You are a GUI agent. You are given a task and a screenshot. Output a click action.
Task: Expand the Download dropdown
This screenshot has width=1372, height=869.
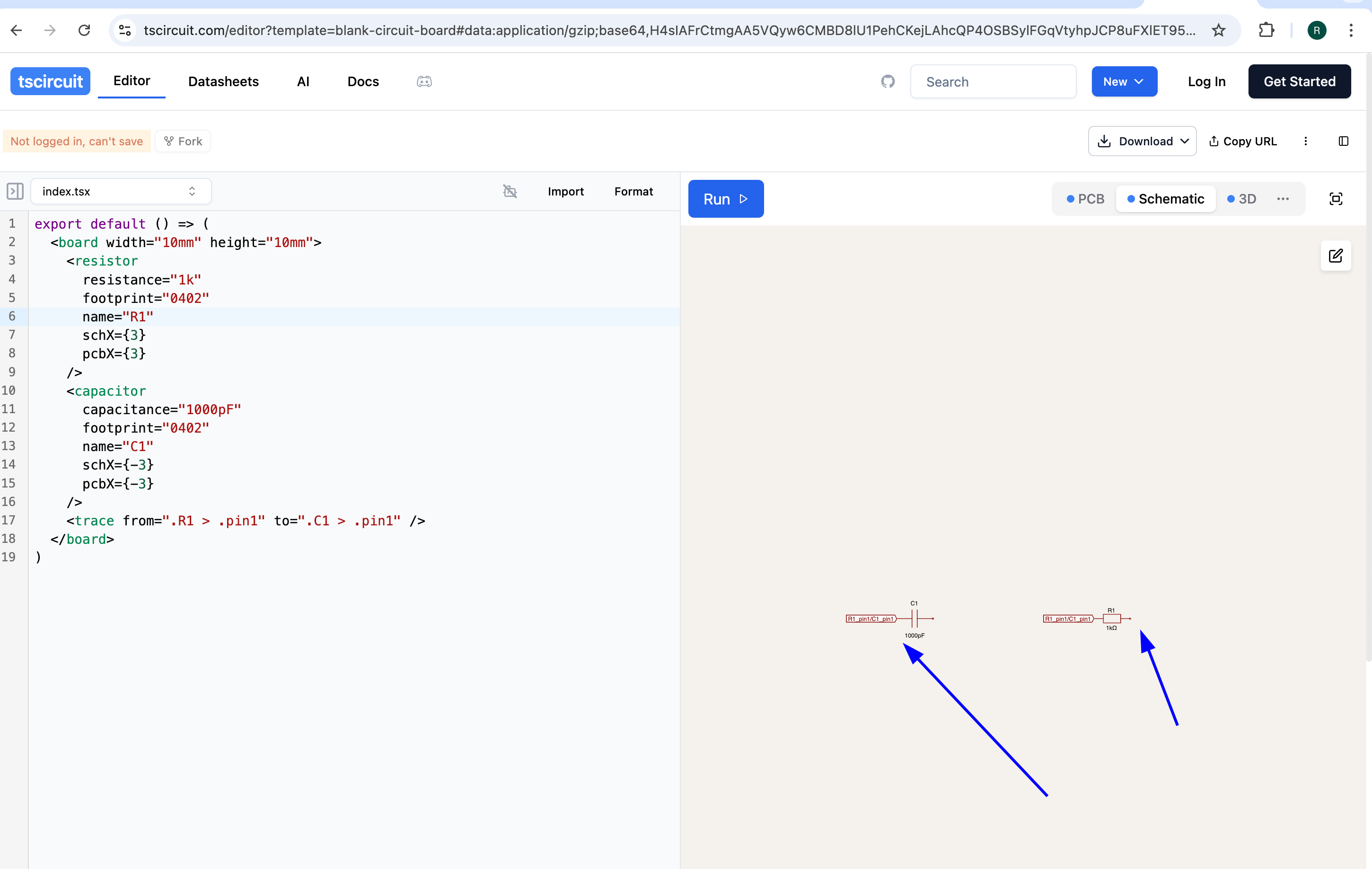click(1142, 142)
